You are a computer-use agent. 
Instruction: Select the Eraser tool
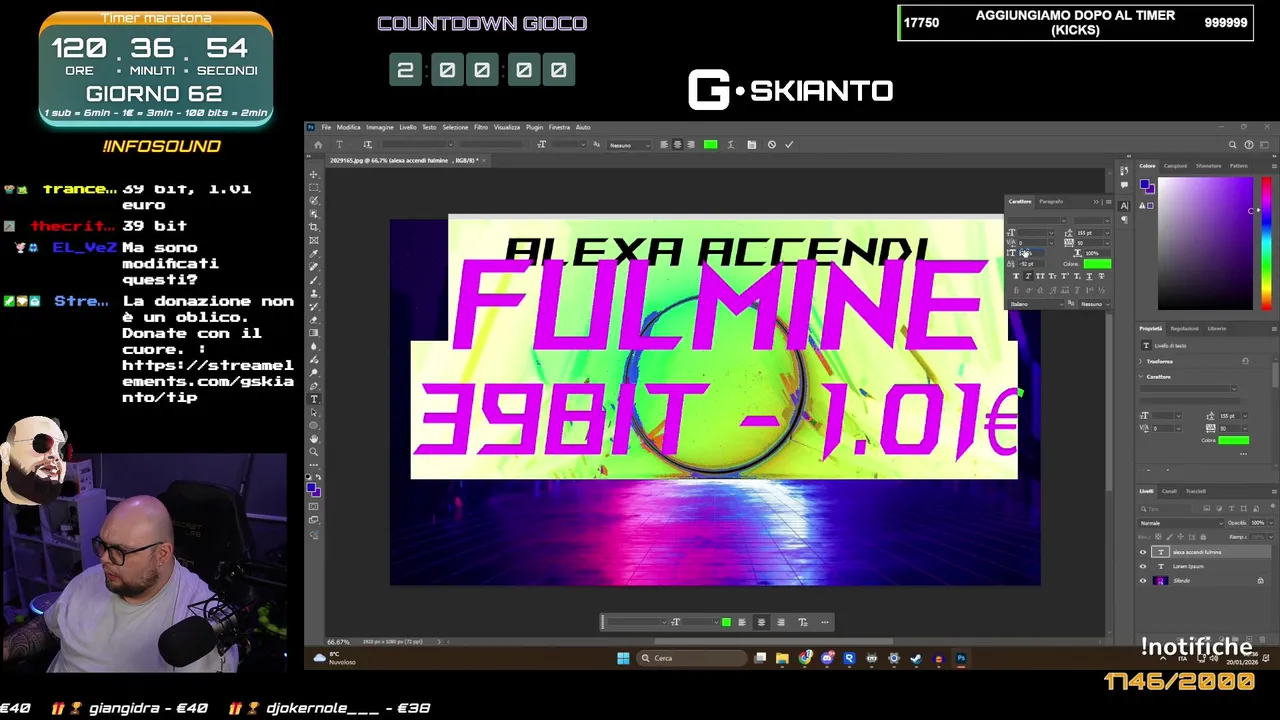(x=313, y=320)
